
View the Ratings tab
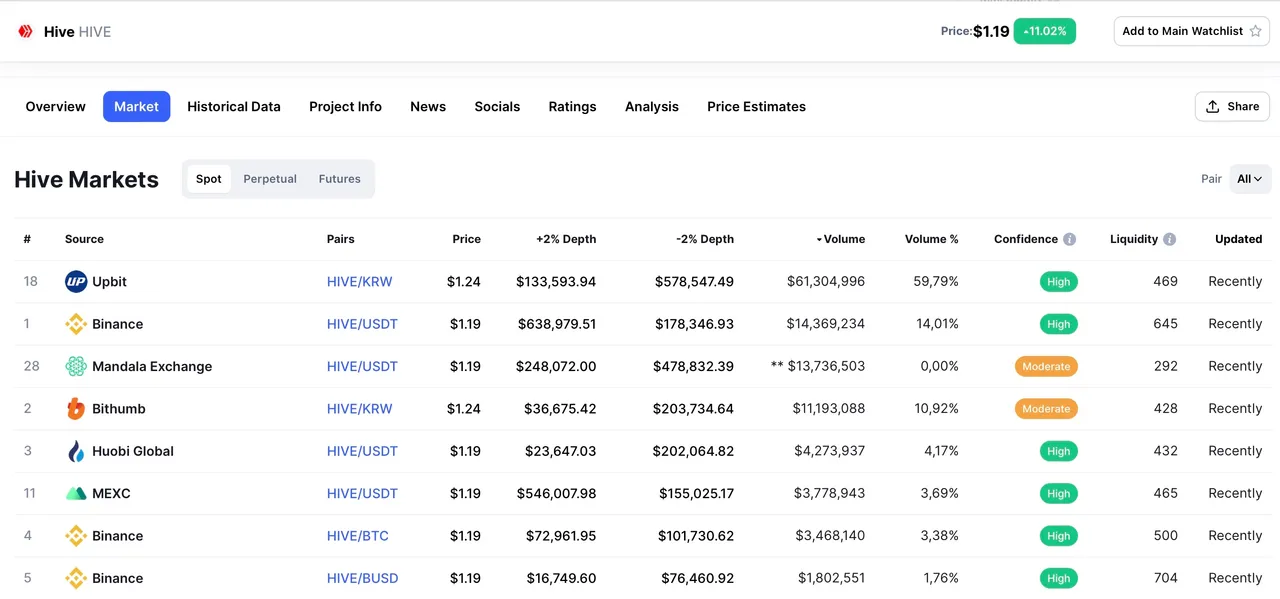[x=572, y=106]
